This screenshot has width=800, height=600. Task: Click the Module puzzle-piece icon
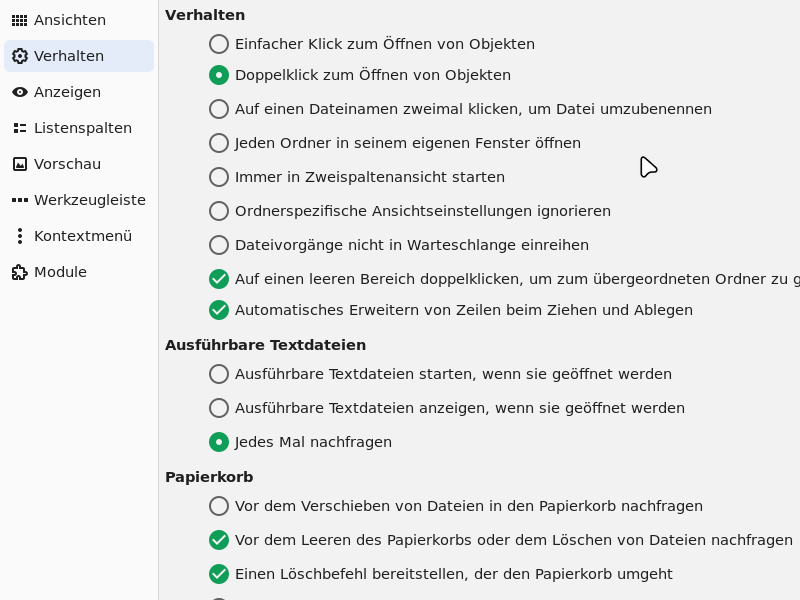20,272
